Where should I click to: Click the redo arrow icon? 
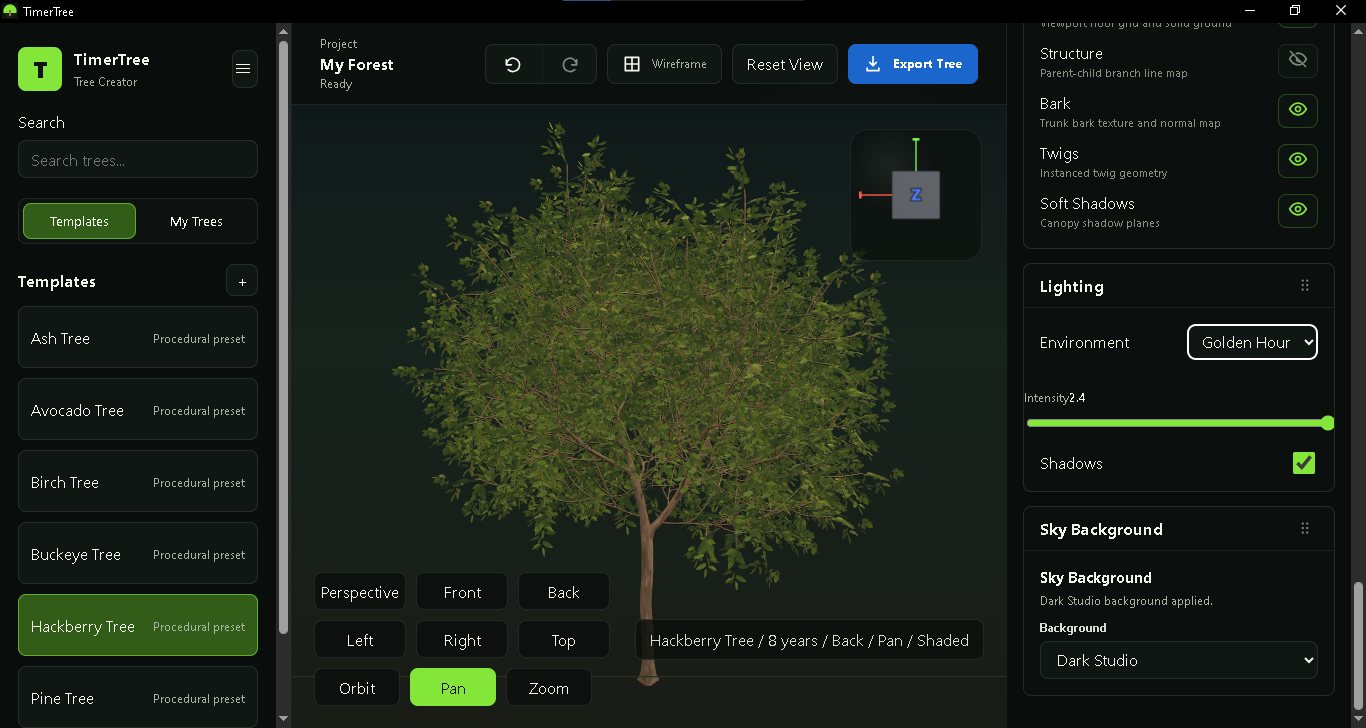pos(570,64)
